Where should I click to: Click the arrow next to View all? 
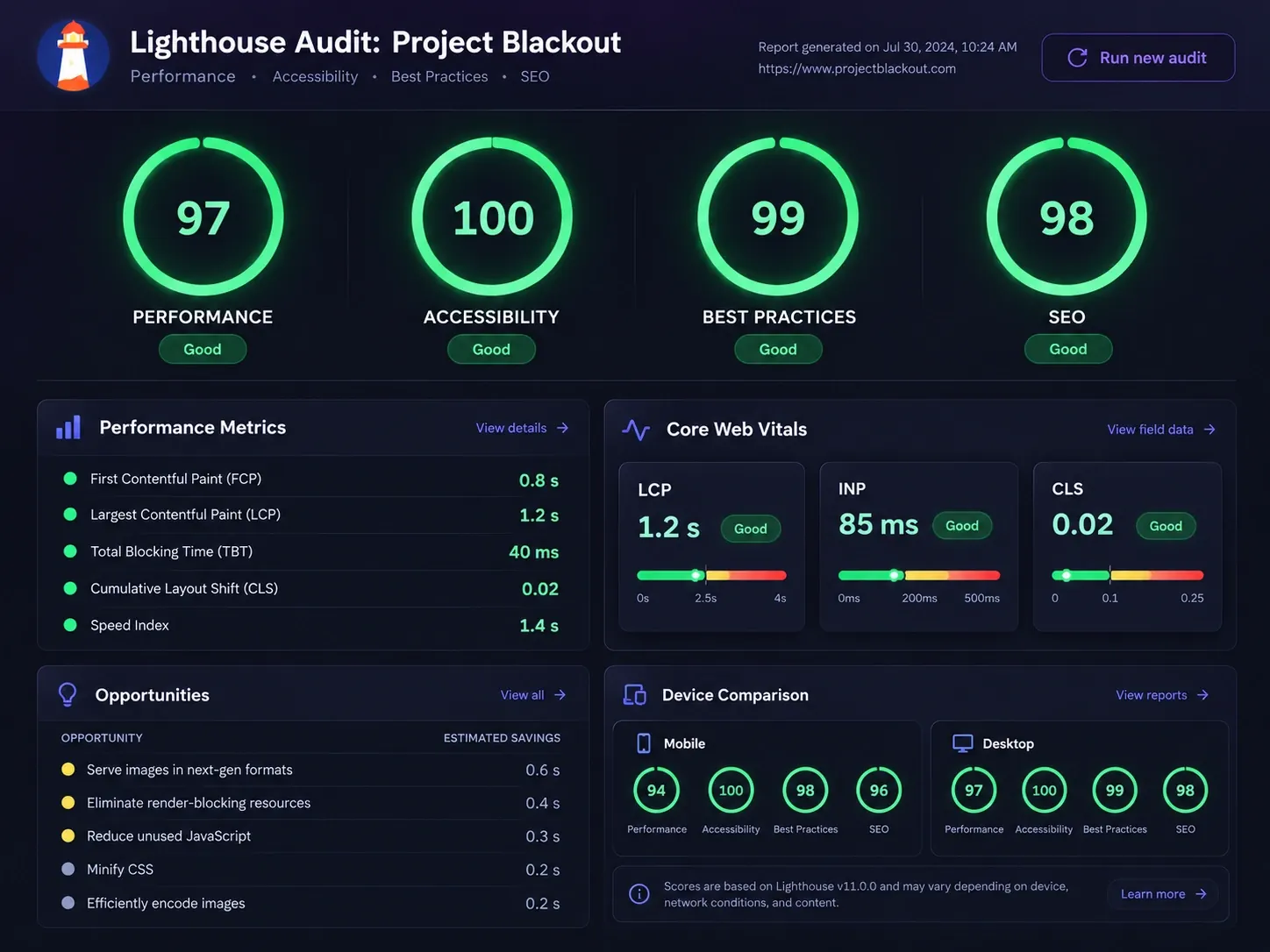[560, 695]
